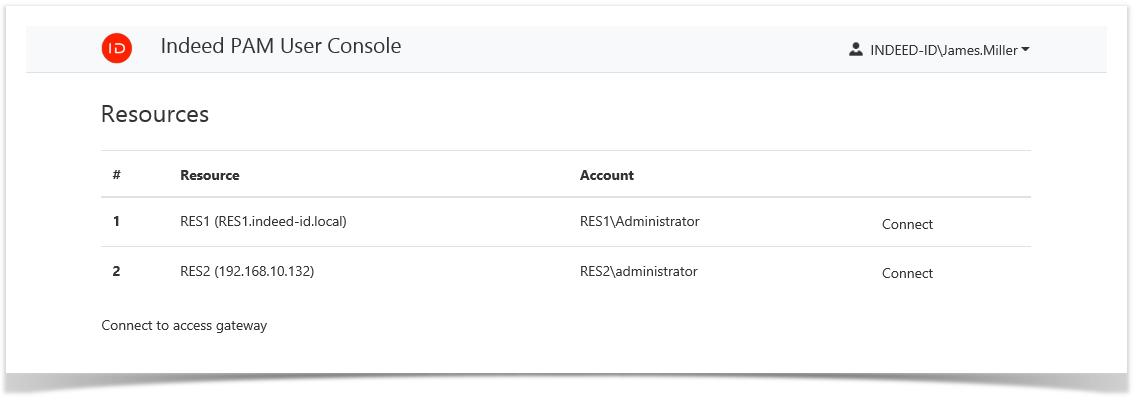Click the Indeed PAM User Console title

[x=280, y=46]
